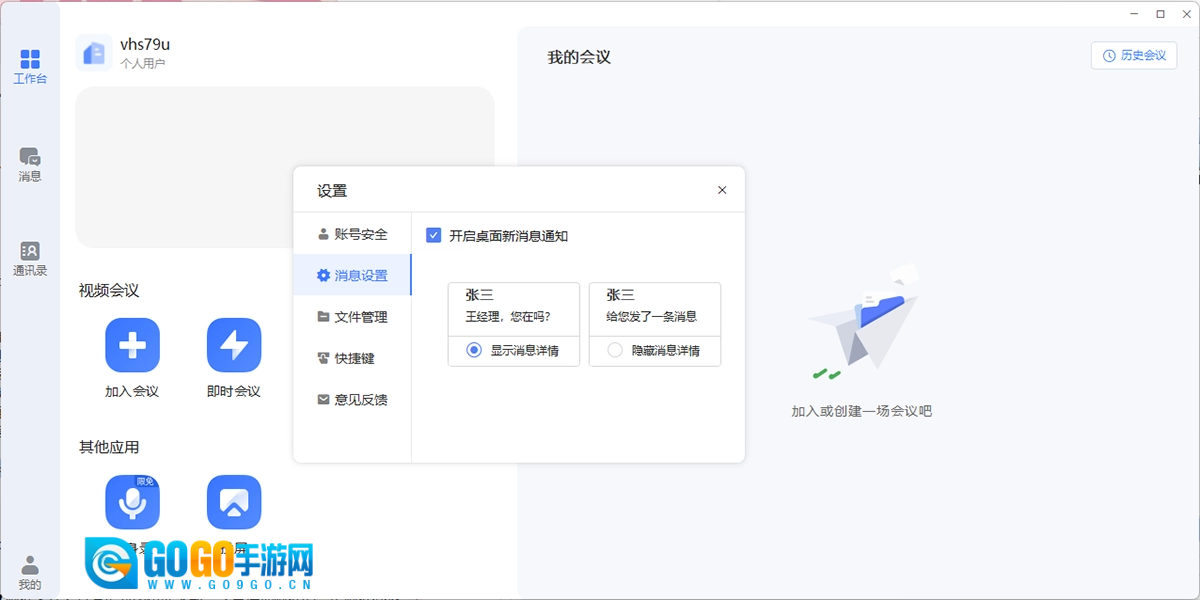The height and width of the screenshot is (600, 1200).
Task: Click the vhs79u user avatar icon
Action: (94, 53)
